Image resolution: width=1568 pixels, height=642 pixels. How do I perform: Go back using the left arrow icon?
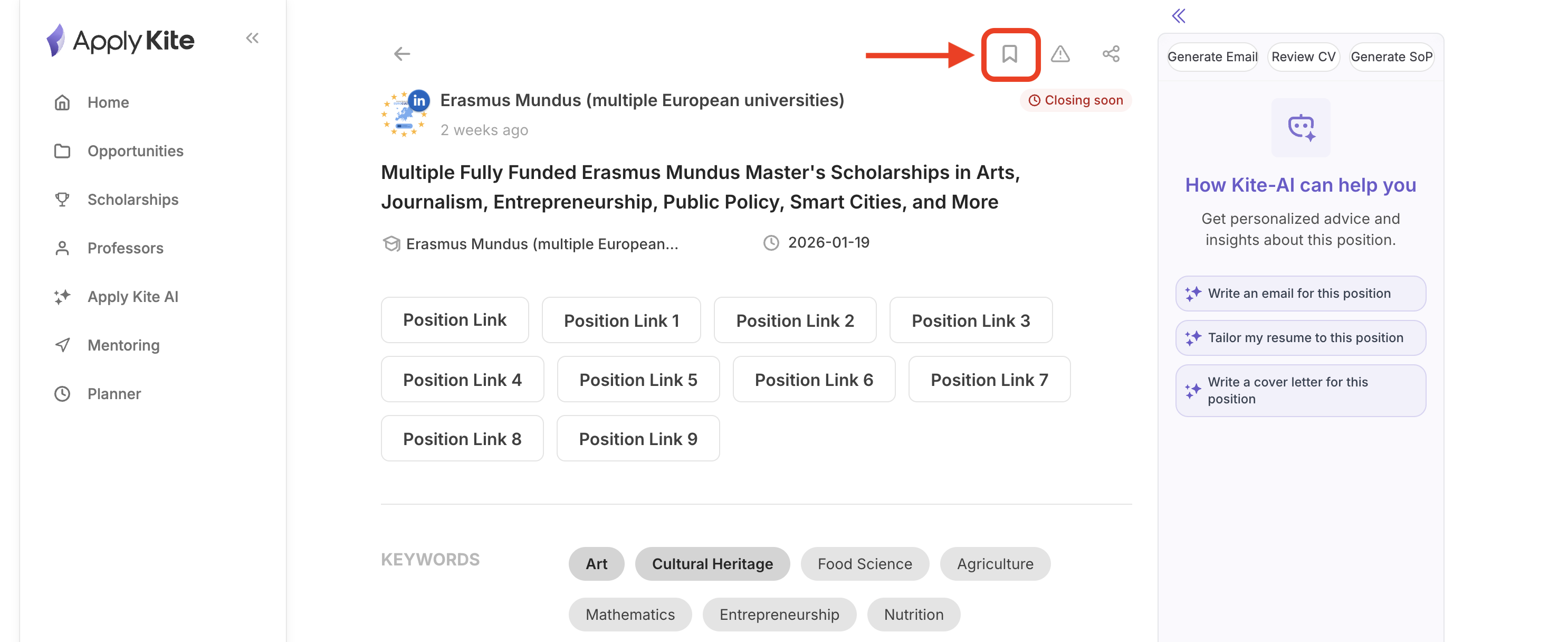[401, 54]
